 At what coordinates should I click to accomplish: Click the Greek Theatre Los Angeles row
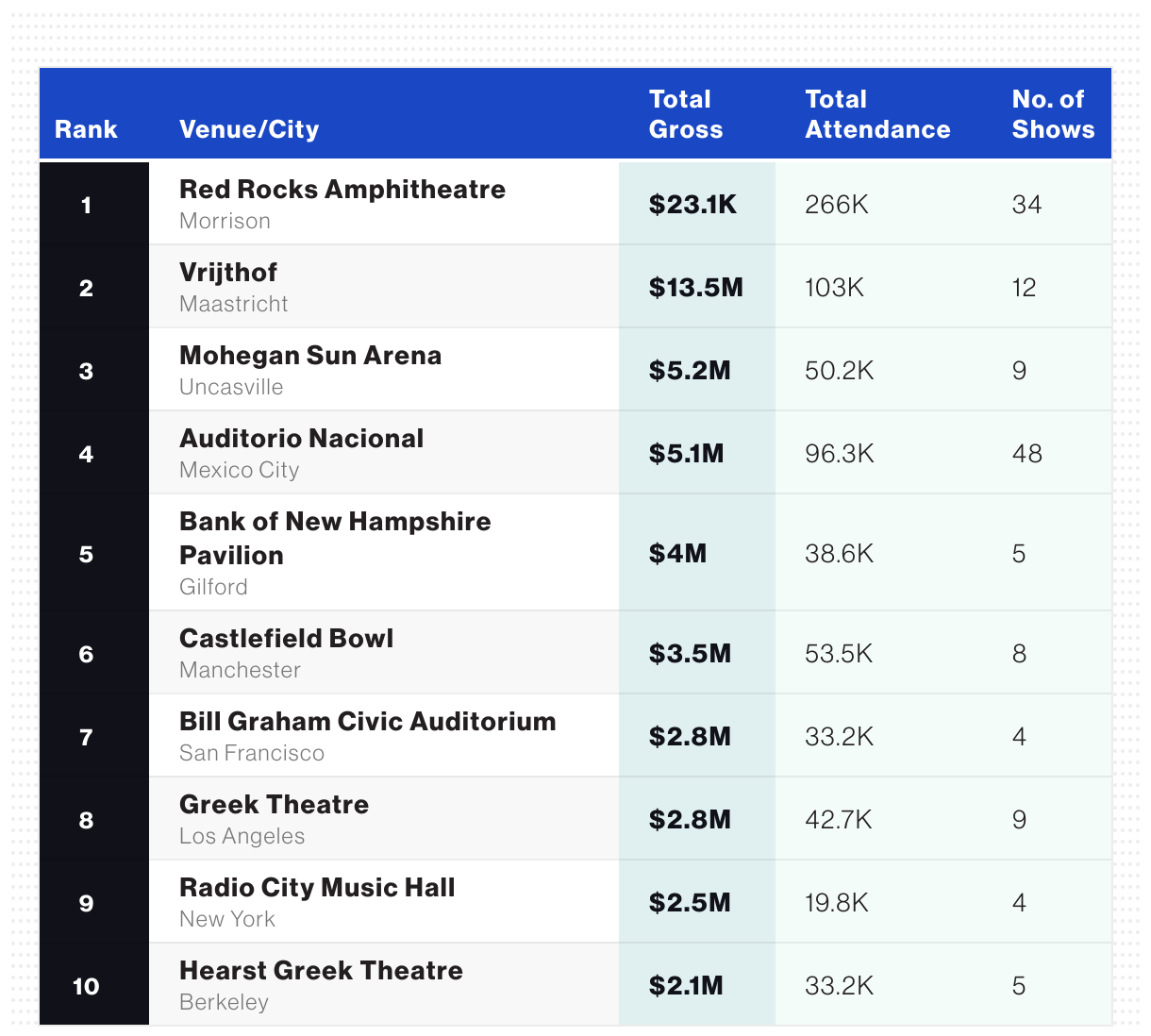(x=575, y=818)
